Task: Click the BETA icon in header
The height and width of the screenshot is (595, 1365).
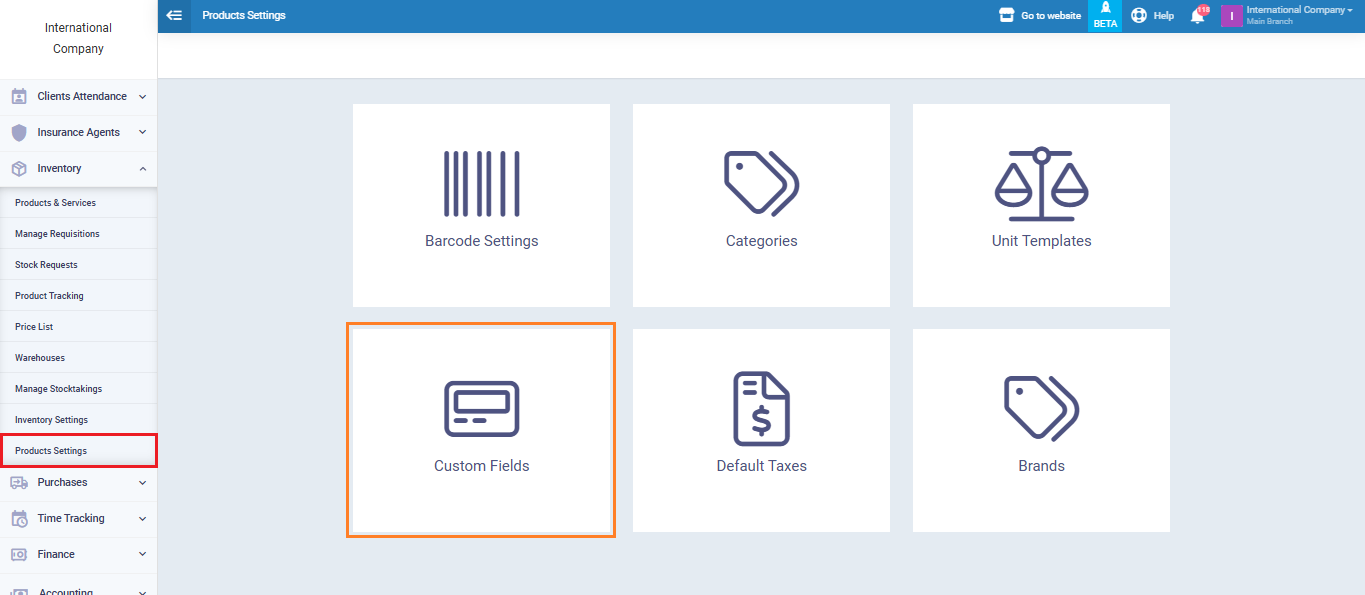Action: (1105, 16)
